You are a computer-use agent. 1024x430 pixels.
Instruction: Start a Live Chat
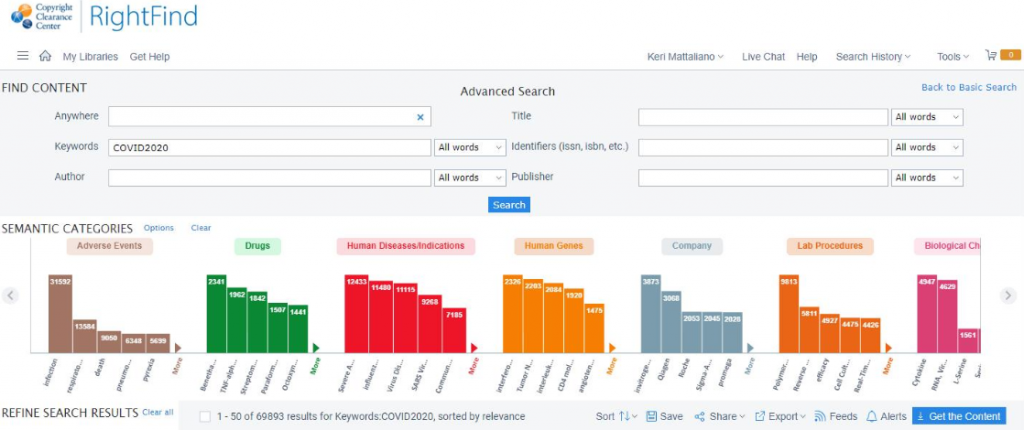click(x=763, y=56)
